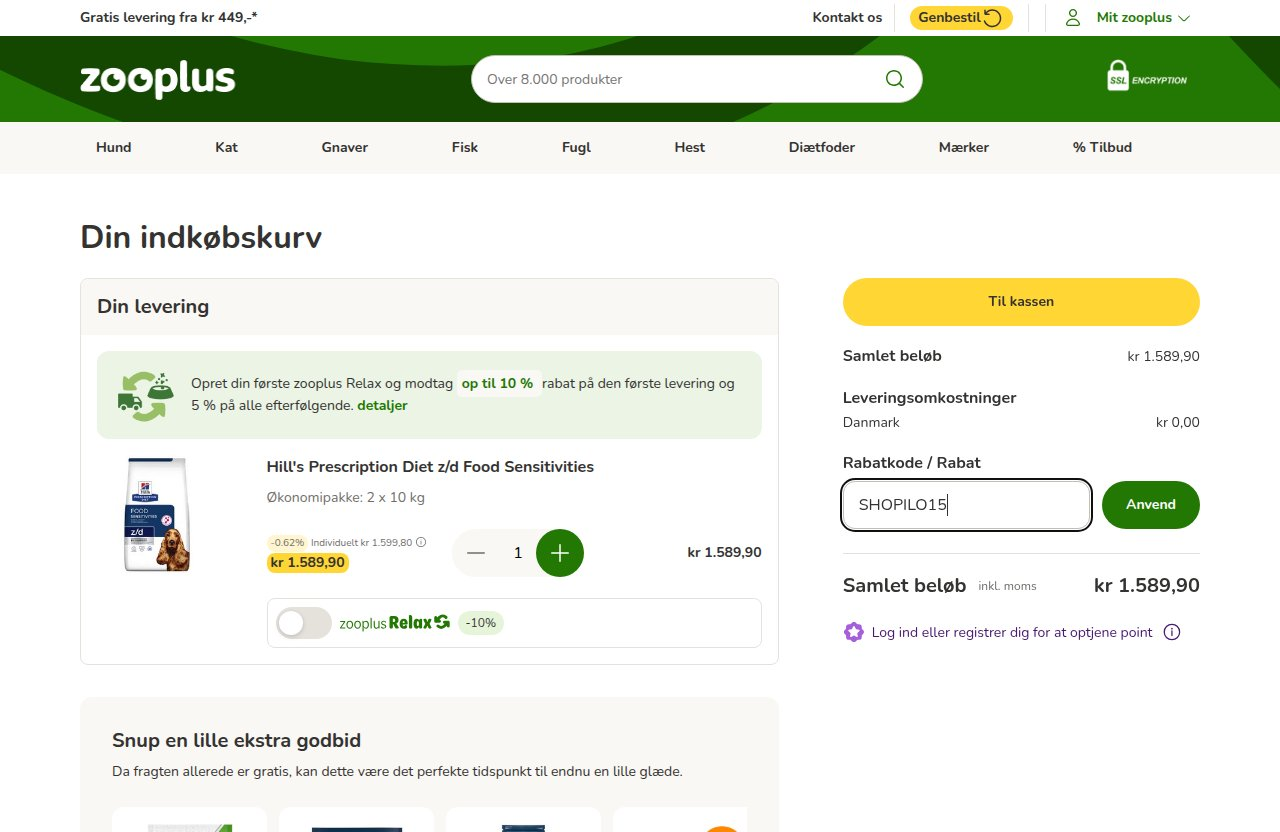Click the Genbestil button

point(961,18)
